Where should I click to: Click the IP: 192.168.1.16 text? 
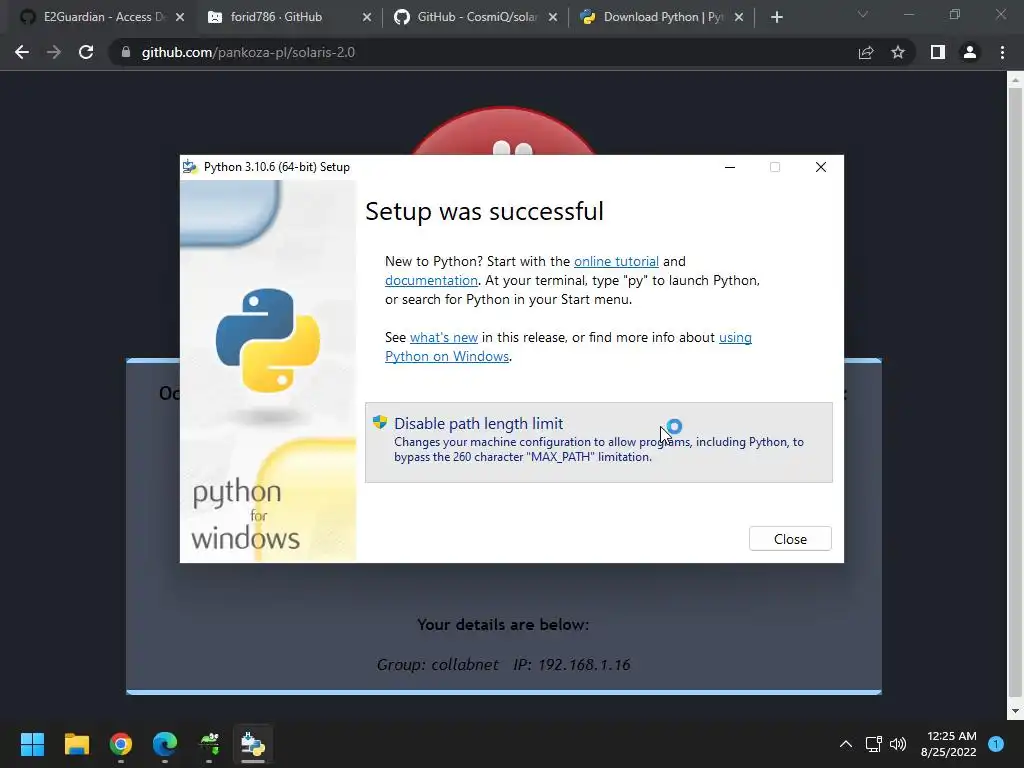pyautogui.click(x=571, y=665)
